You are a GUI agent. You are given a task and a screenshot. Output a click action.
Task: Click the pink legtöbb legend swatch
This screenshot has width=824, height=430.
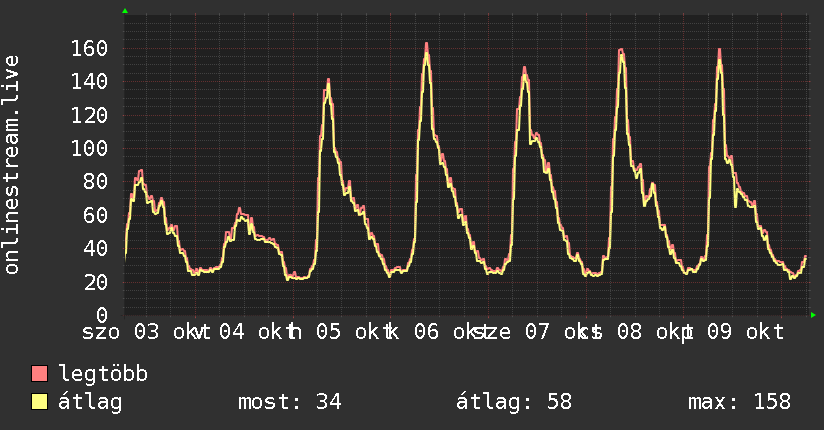(x=39, y=373)
